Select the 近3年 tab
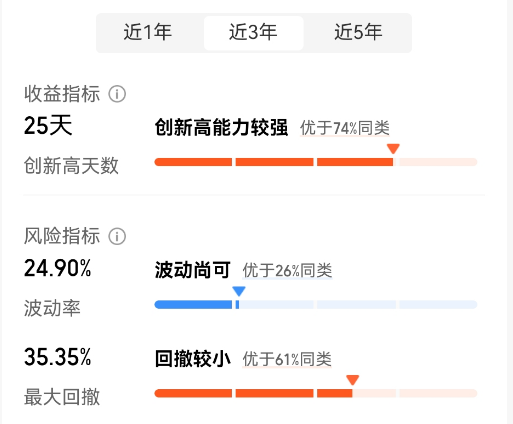The width and height of the screenshot is (513, 424). coord(253,33)
